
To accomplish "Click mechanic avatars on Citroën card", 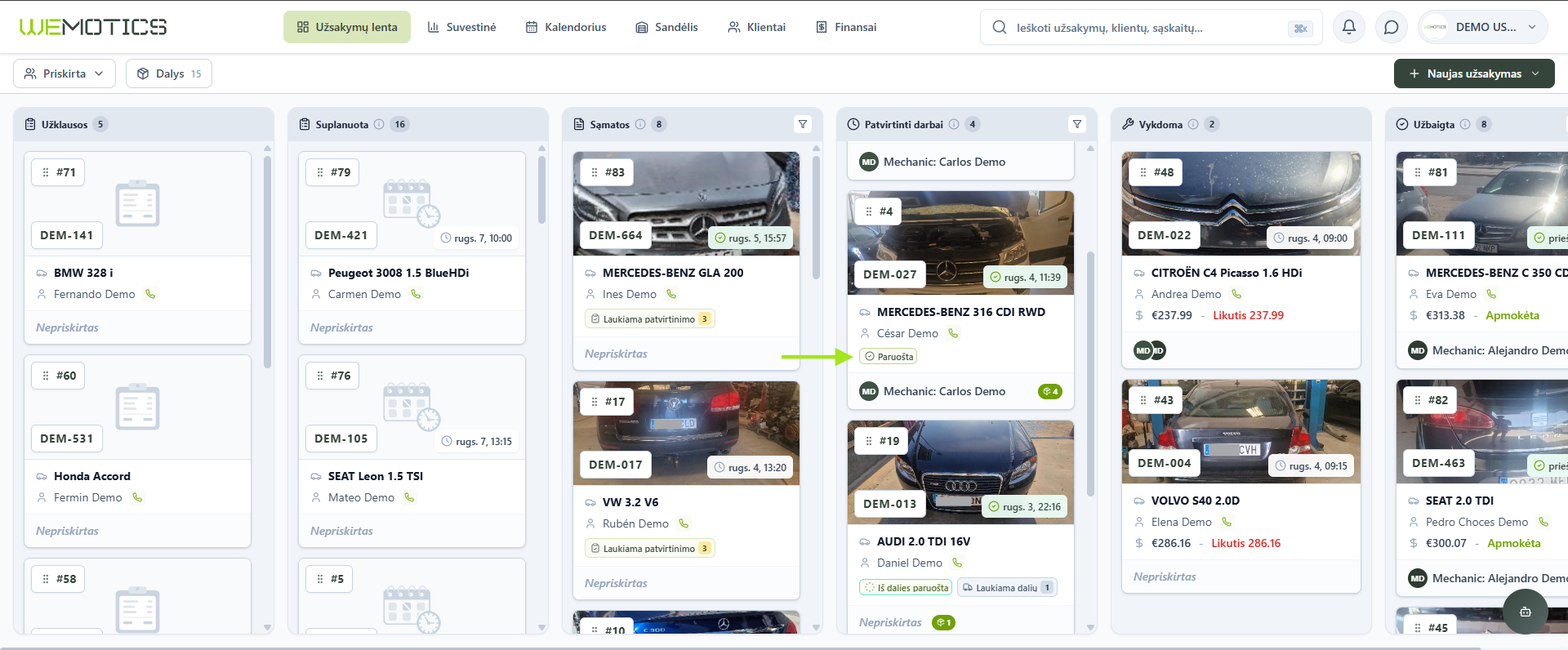I will pyautogui.click(x=1150, y=350).
